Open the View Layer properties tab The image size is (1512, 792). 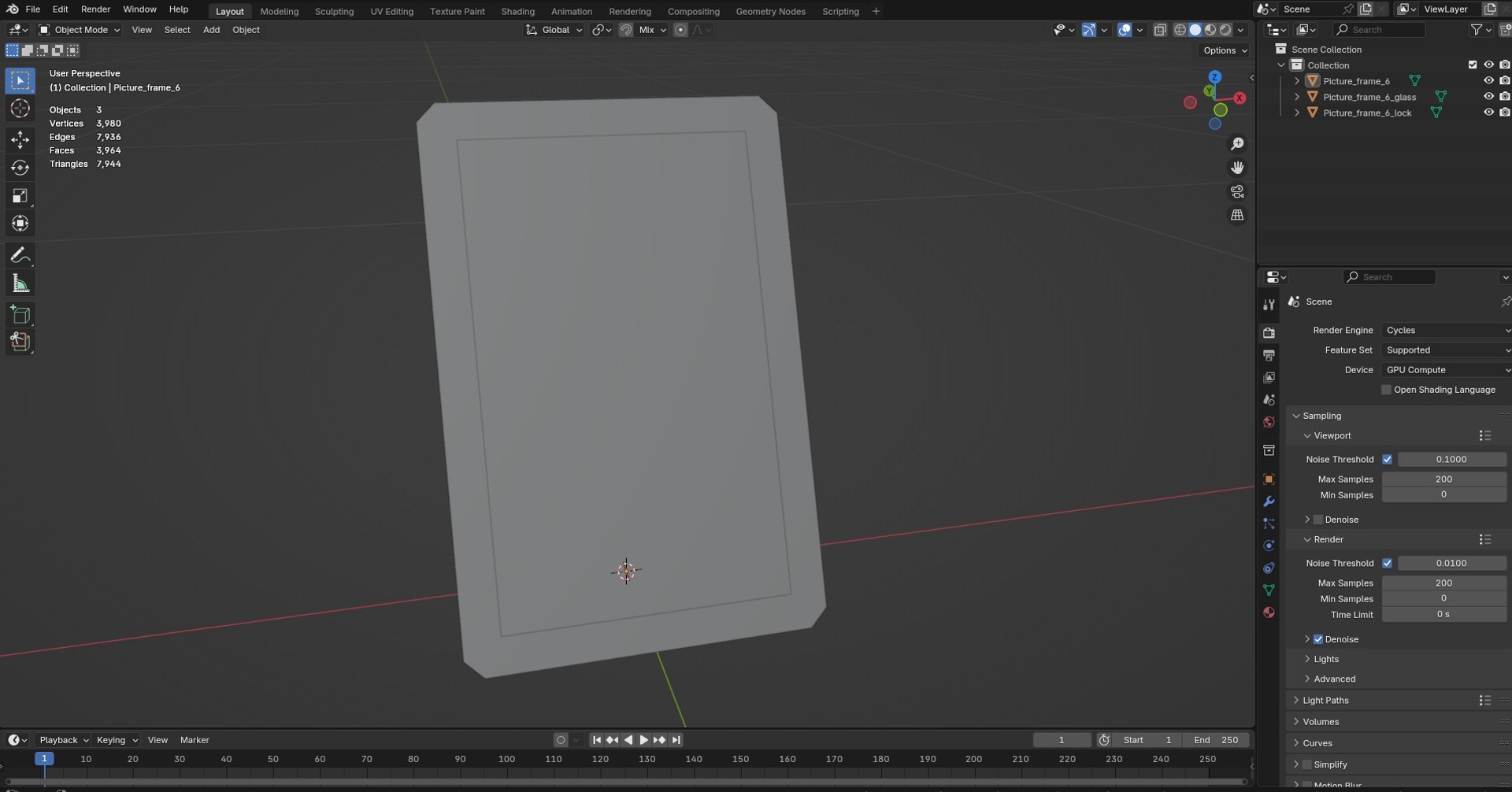pyautogui.click(x=1269, y=378)
